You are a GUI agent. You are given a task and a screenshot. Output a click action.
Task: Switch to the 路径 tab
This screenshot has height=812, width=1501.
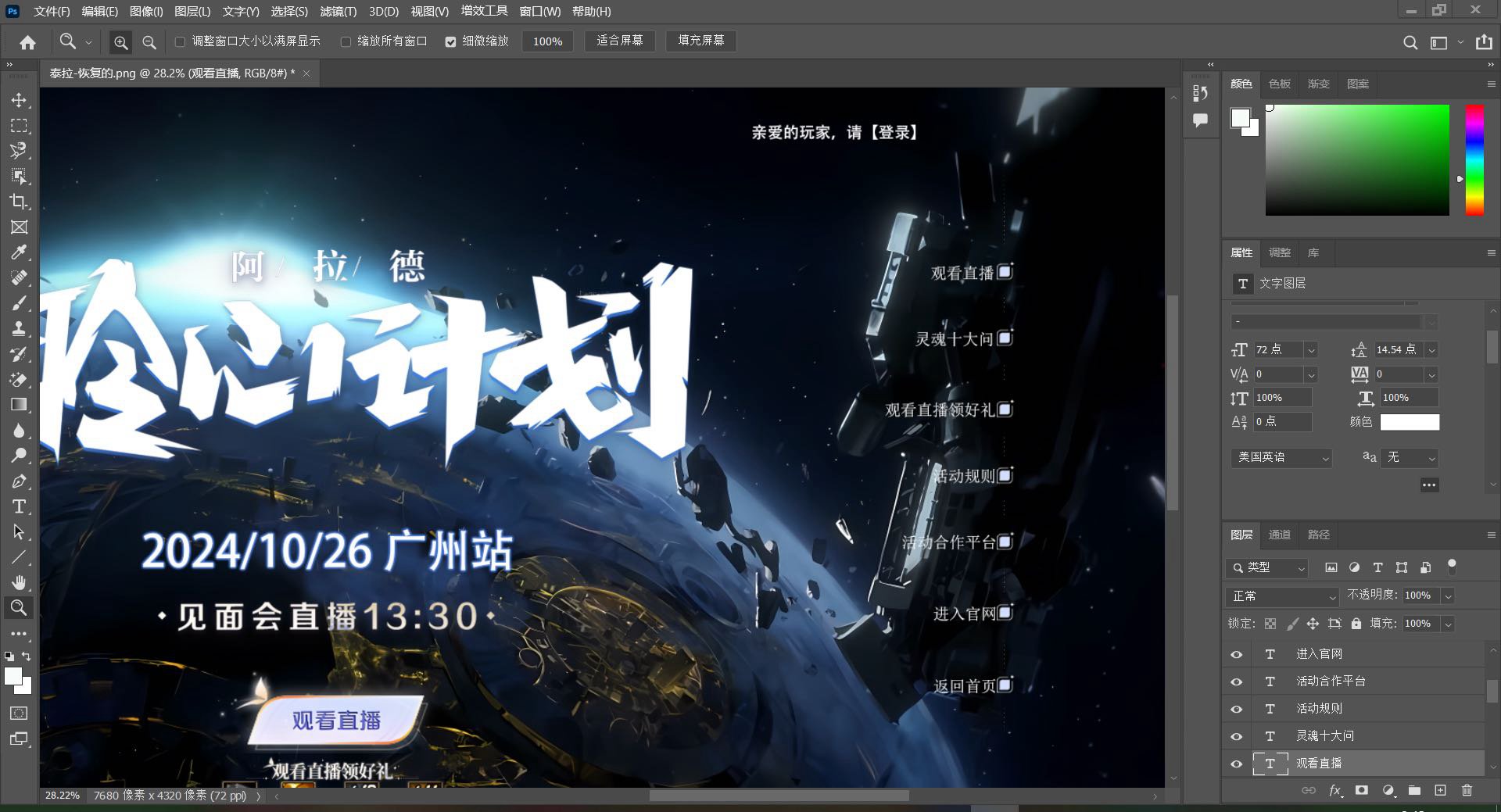click(x=1319, y=535)
